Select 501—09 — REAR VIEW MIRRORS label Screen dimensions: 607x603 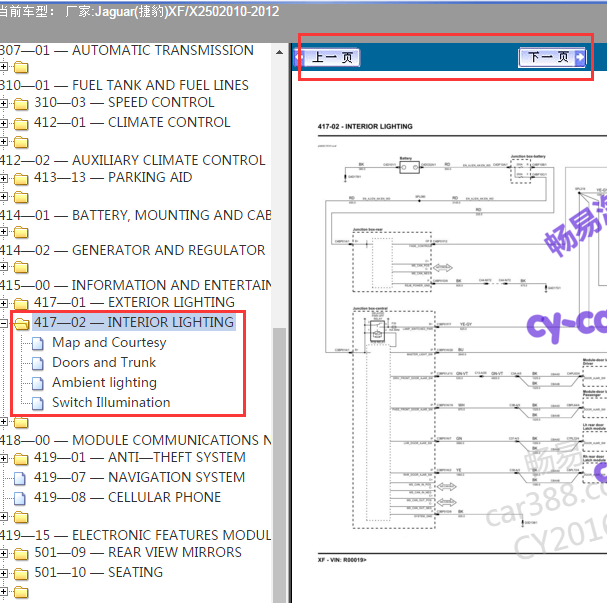138,552
